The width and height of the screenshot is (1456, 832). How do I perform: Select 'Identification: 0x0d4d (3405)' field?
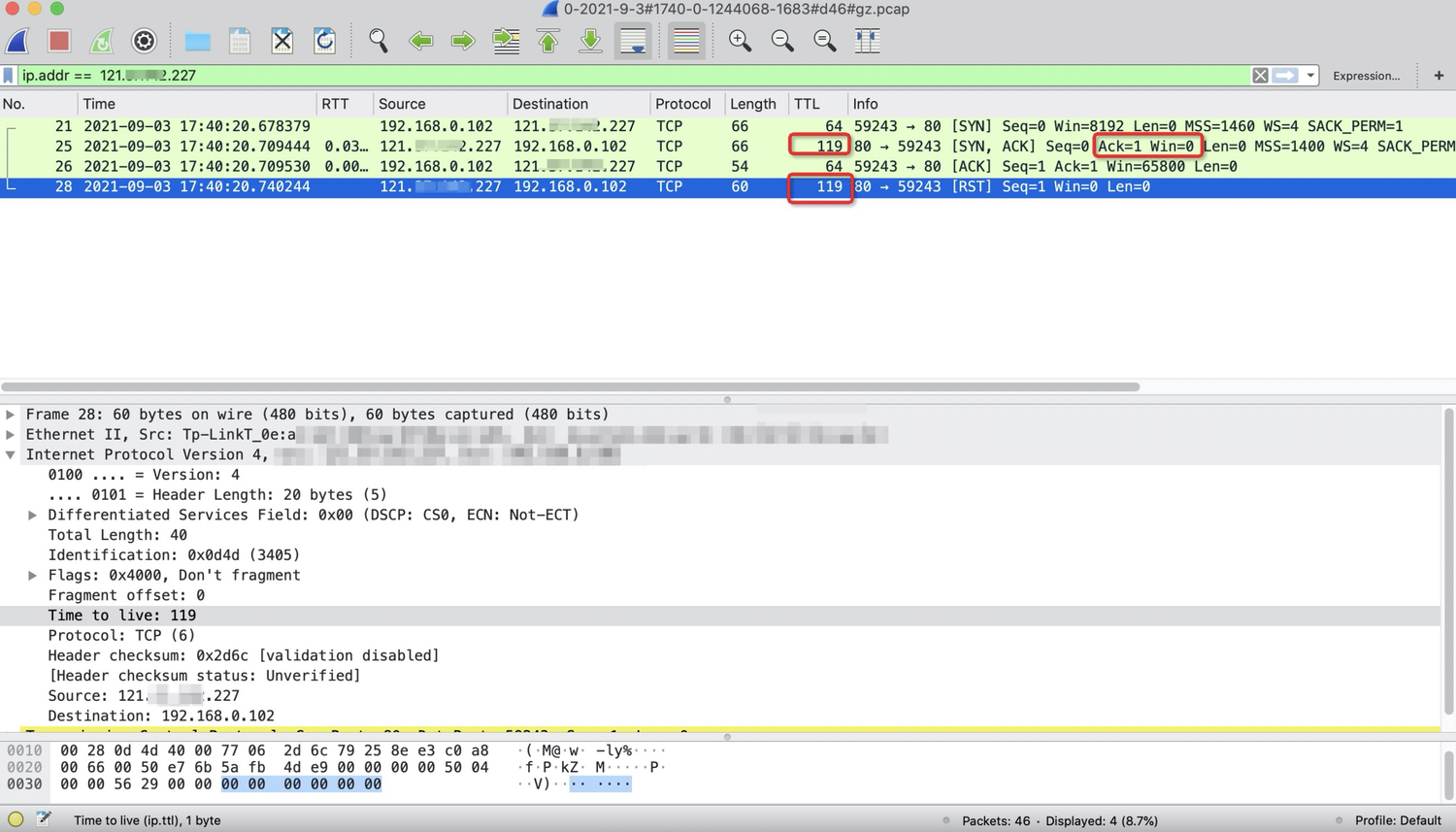pos(174,555)
